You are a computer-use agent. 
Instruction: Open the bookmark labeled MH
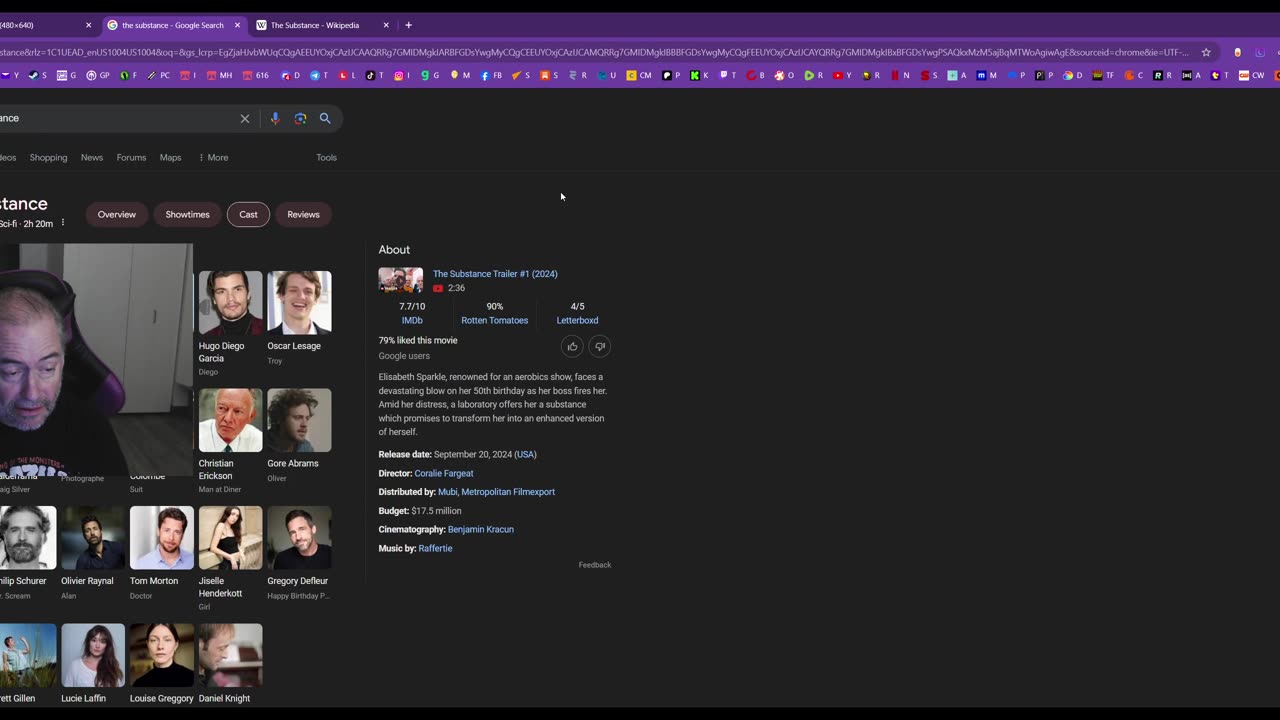point(220,75)
